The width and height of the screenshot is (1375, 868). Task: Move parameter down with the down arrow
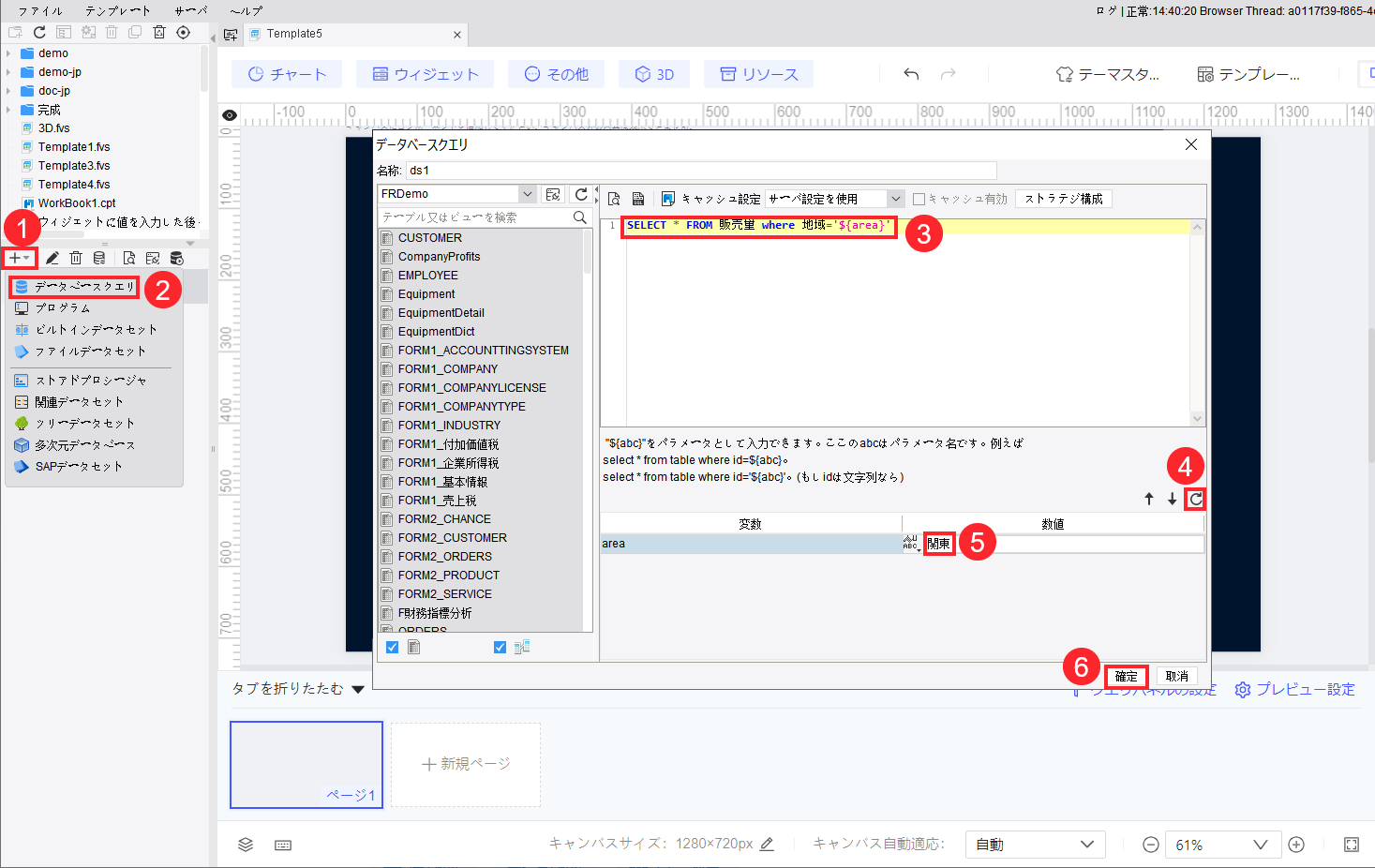coord(1172,499)
